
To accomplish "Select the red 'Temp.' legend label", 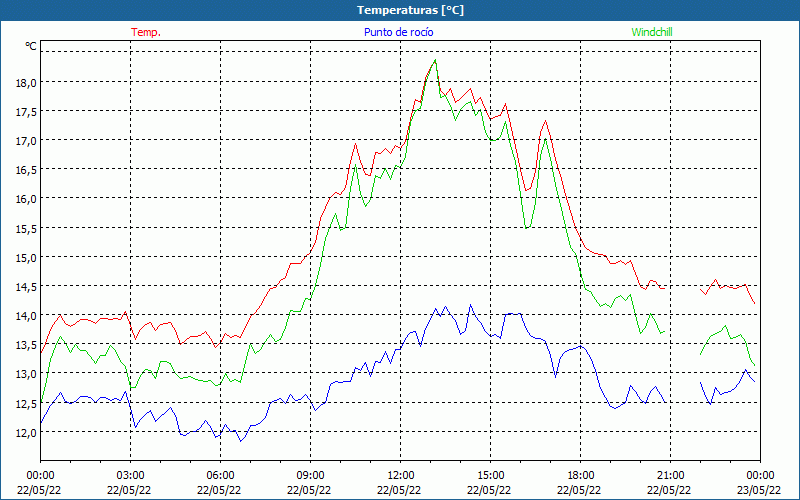I will tap(146, 32).
